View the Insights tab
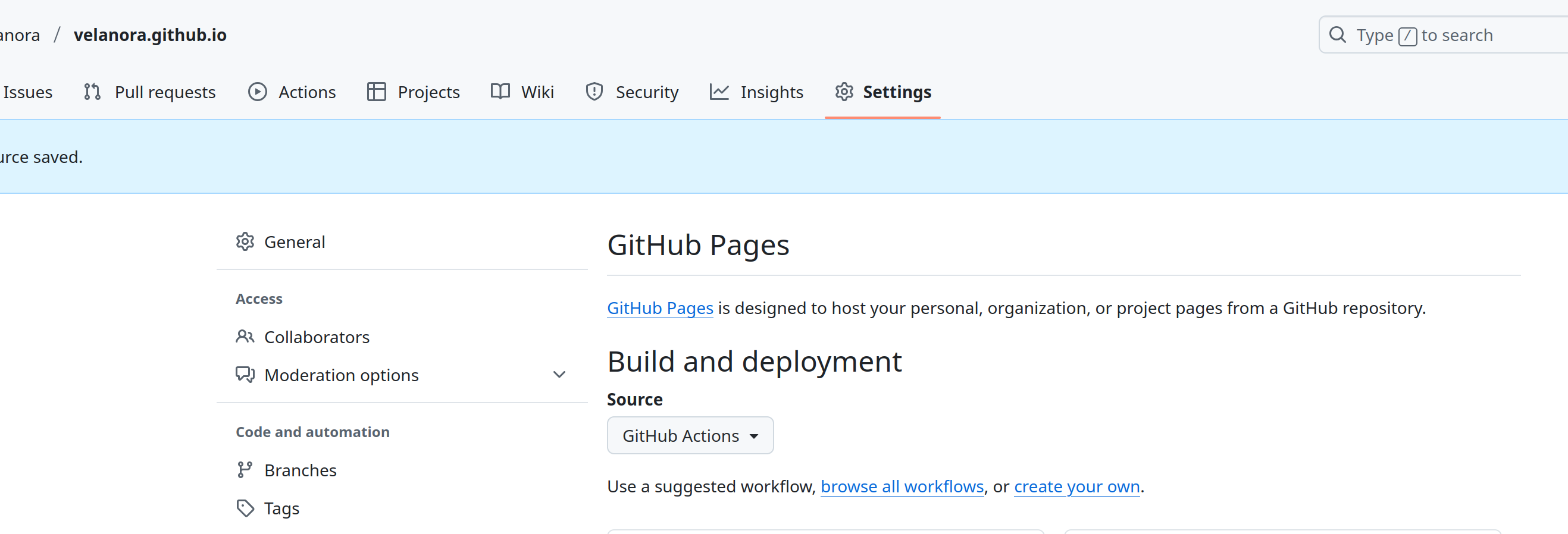Image resolution: width=1568 pixels, height=534 pixels. (x=756, y=92)
